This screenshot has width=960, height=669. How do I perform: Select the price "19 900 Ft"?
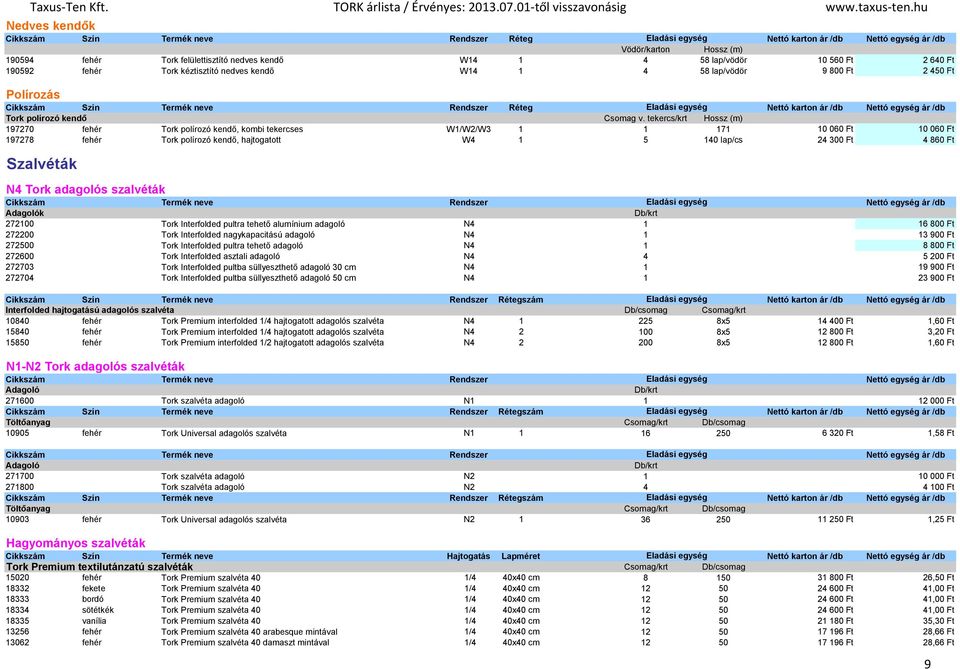[936, 267]
